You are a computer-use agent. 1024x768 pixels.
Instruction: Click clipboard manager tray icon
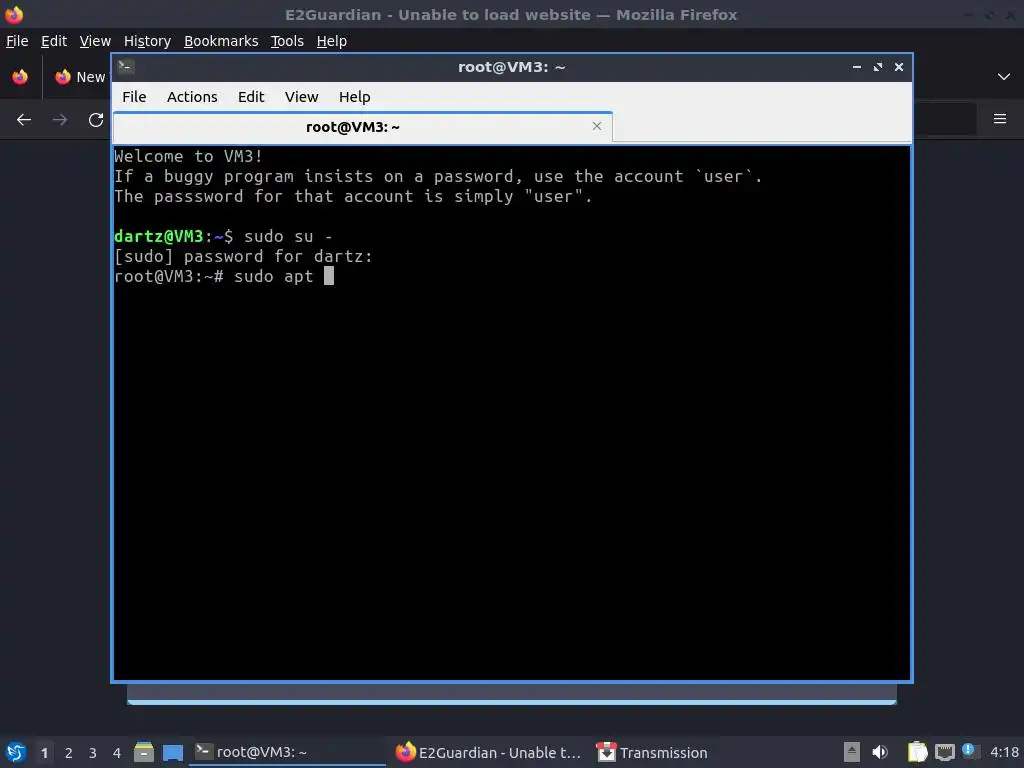coord(918,752)
